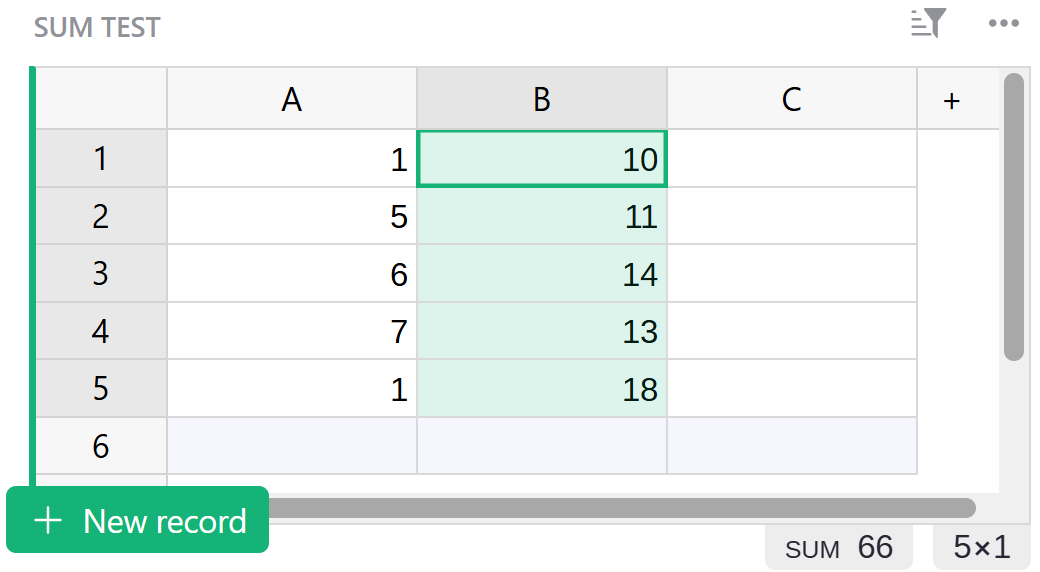Select column A header
Image resolution: width=1040 pixels, height=572 pixels.
tap(292, 99)
